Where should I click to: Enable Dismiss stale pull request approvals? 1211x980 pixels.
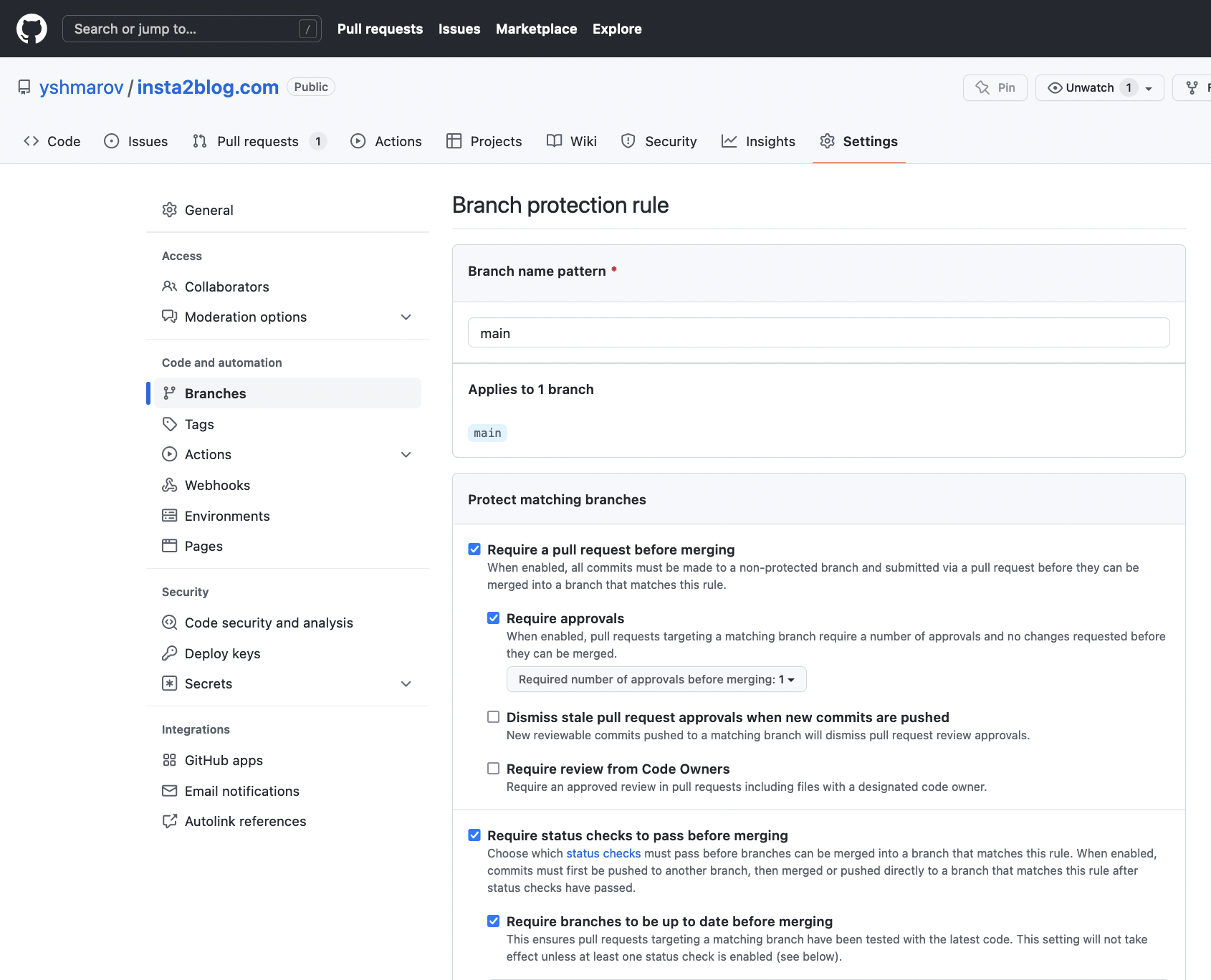tap(494, 717)
